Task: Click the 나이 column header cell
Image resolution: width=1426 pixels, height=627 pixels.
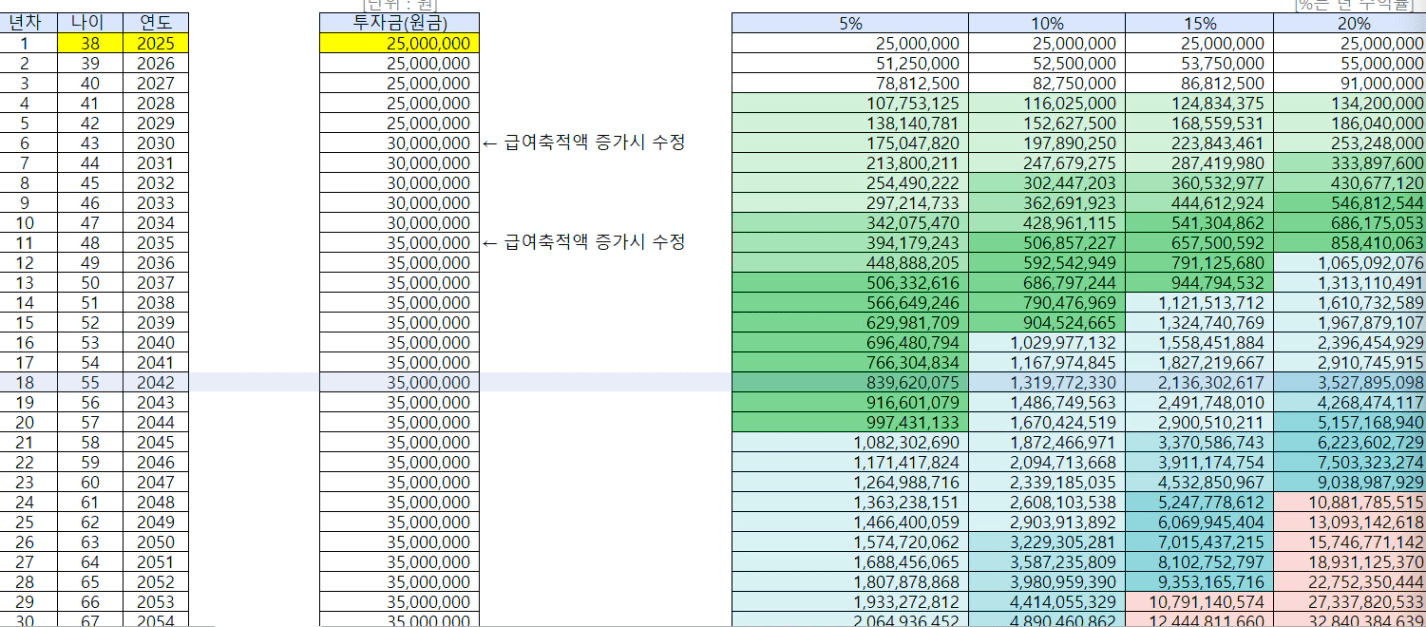Action: point(89,23)
